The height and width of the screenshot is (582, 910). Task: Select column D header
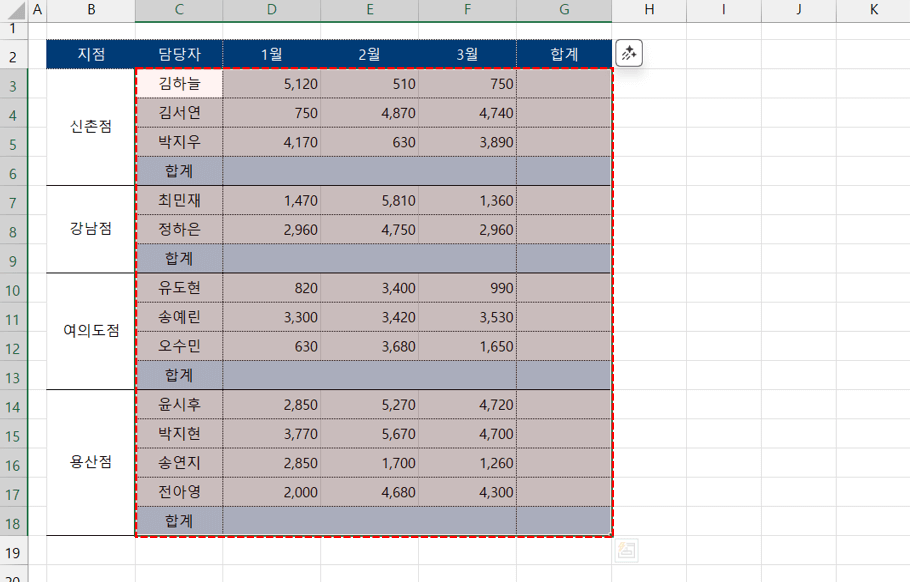click(x=272, y=10)
